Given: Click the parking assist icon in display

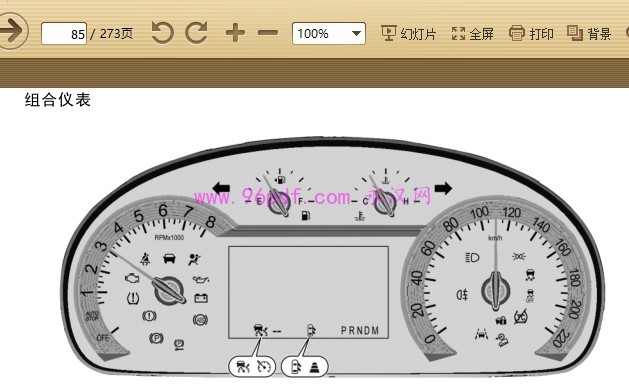Looking at the screenshot, I should (x=311, y=330).
